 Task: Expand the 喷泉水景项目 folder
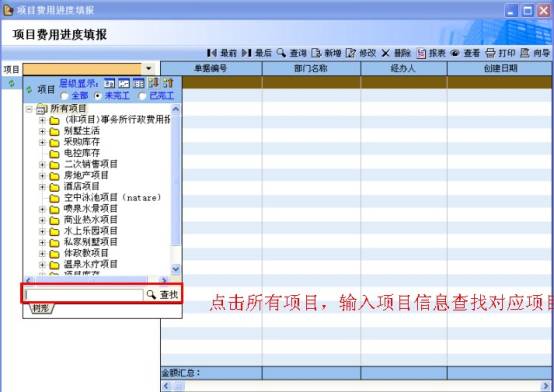point(42,209)
